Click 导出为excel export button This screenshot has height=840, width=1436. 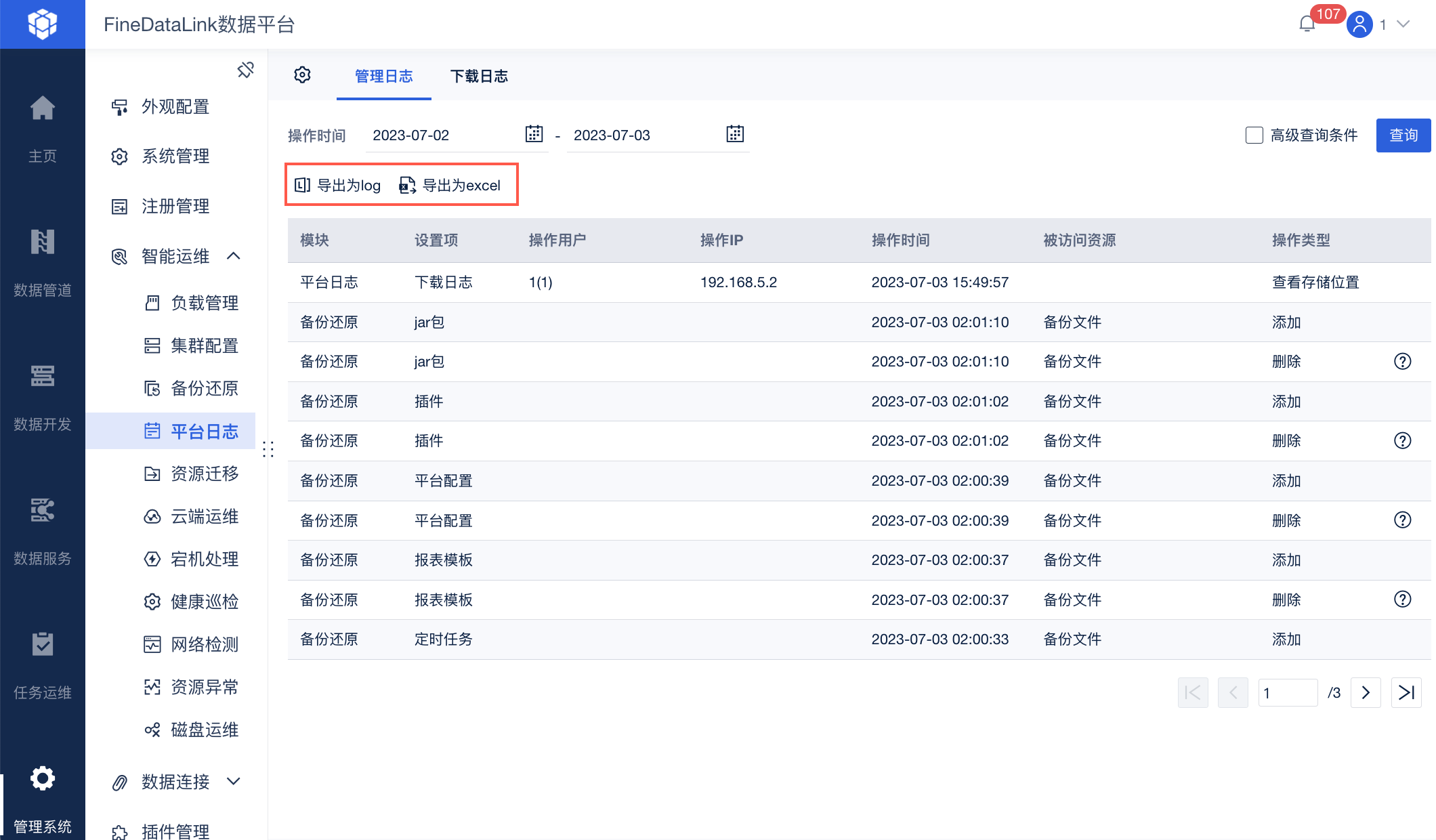click(x=450, y=185)
